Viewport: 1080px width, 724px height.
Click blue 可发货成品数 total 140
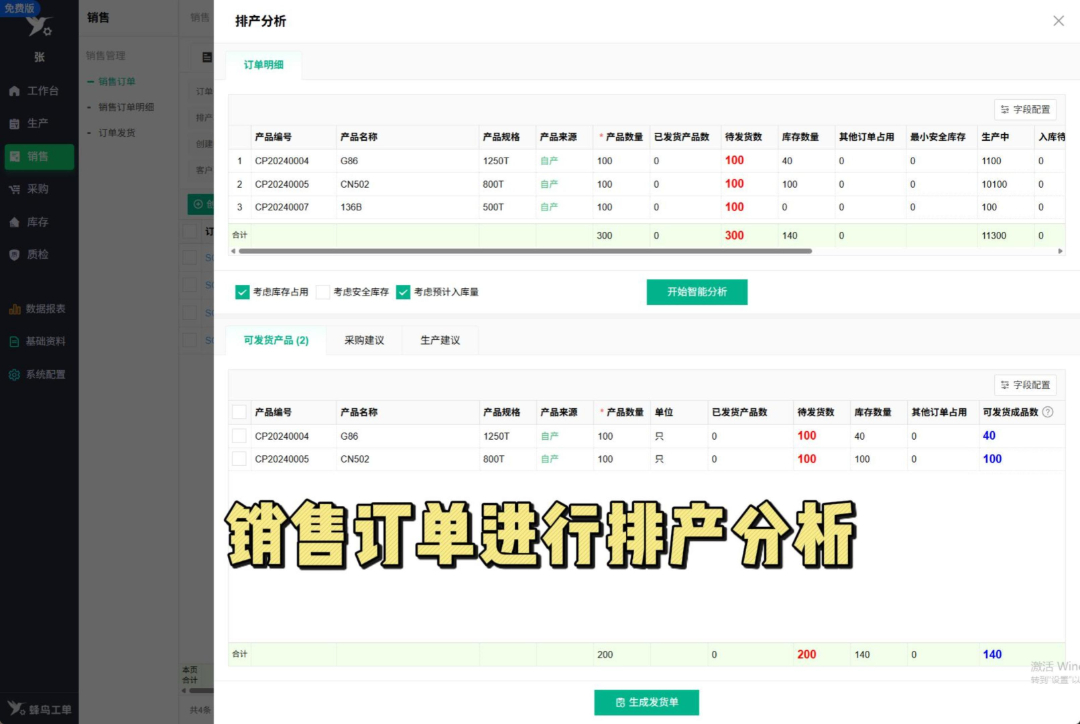click(x=992, y=654)
